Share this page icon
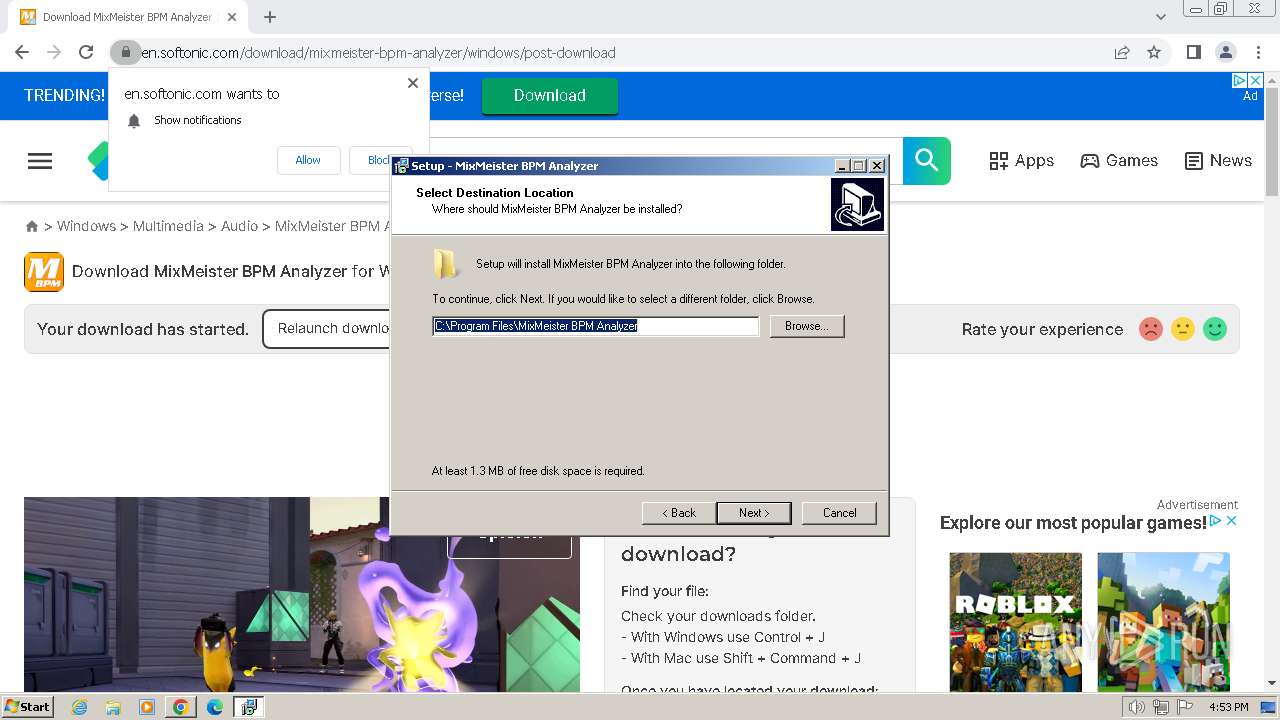The width and height of the screenshot is (1280, 720). pyautogui.click(x=1122, y=52)
